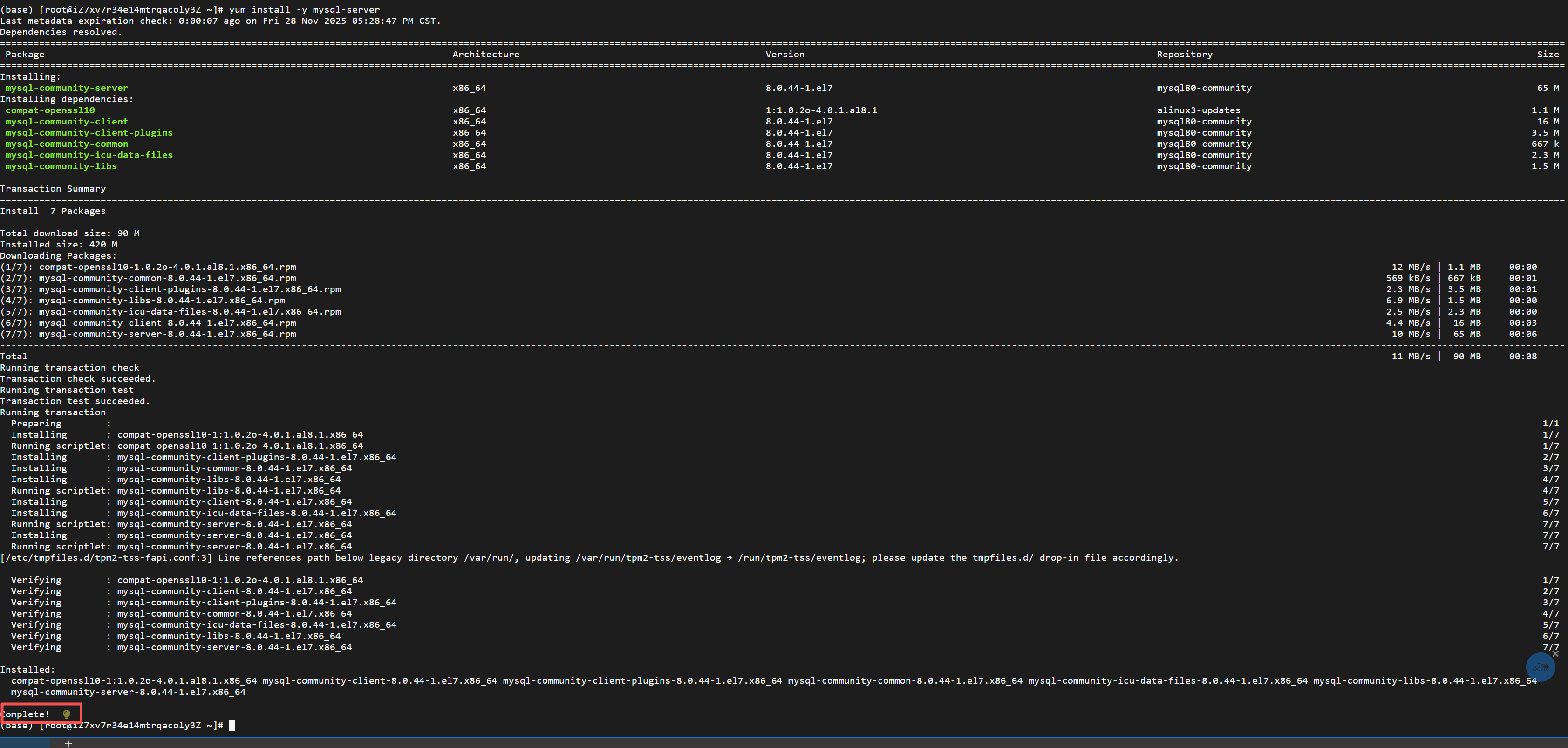
Task: Click 'Installing:' heading above package table
Action: pyautogui.click(x=30, y=77)
